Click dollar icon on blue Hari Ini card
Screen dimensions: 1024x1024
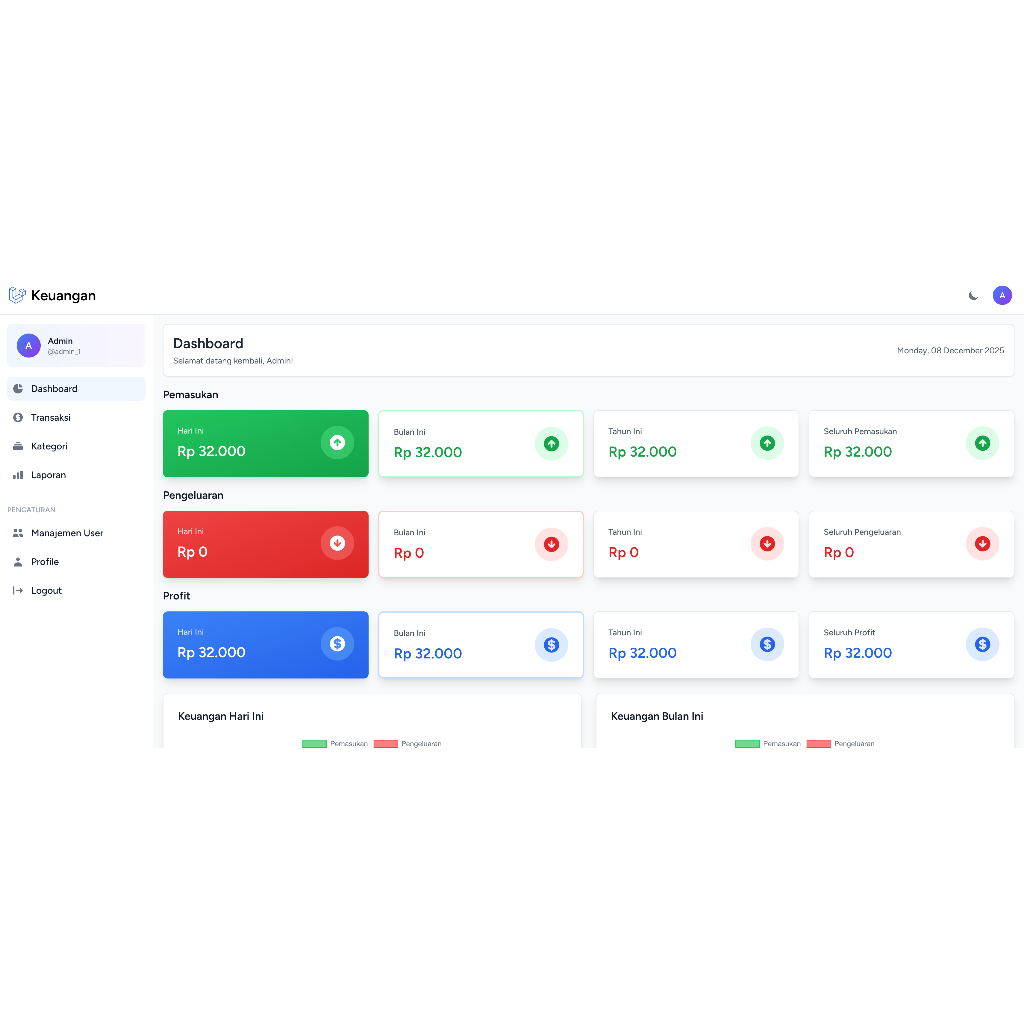(337, 644)
